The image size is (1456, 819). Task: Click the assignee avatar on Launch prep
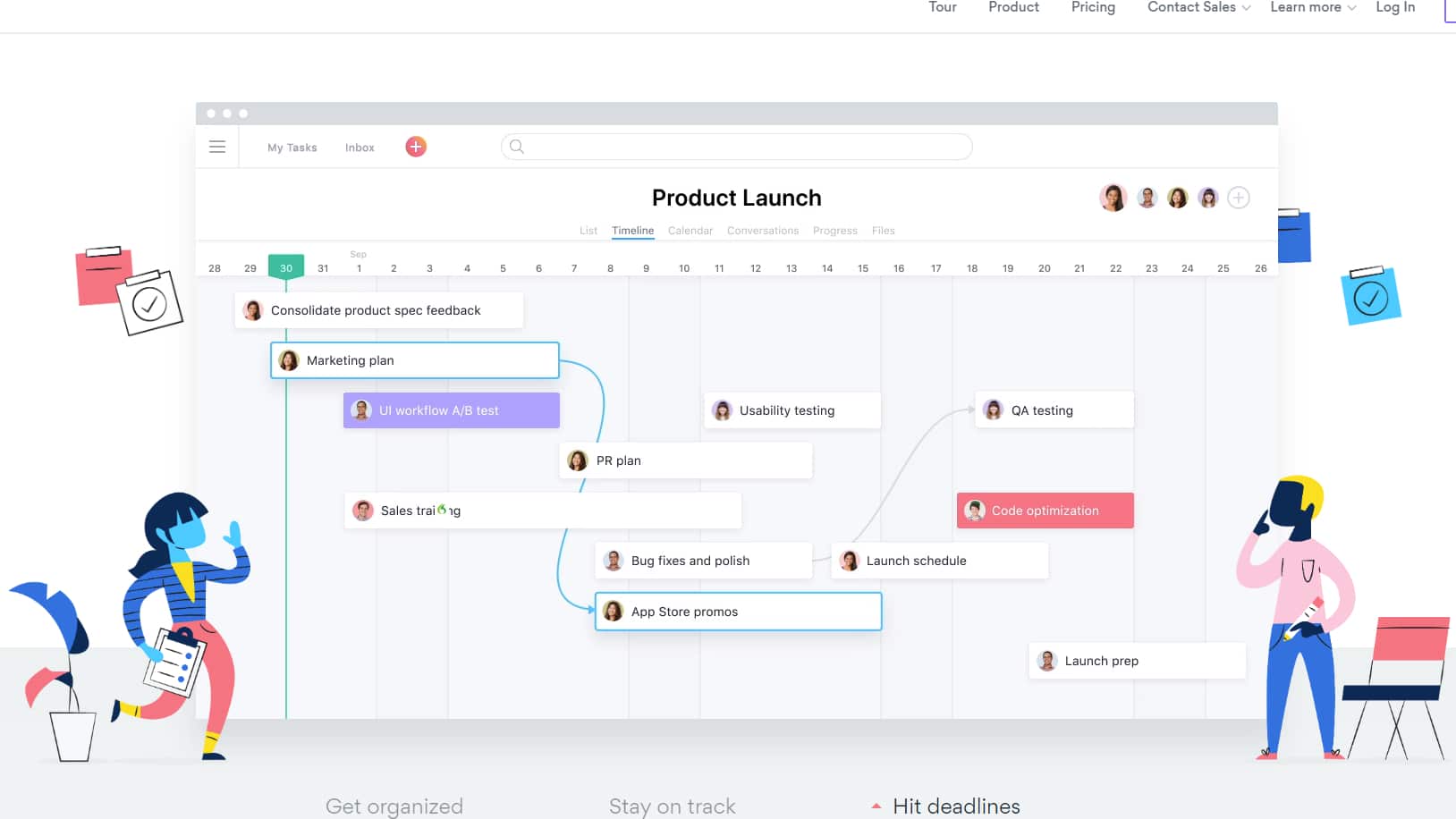[1046, 660]
